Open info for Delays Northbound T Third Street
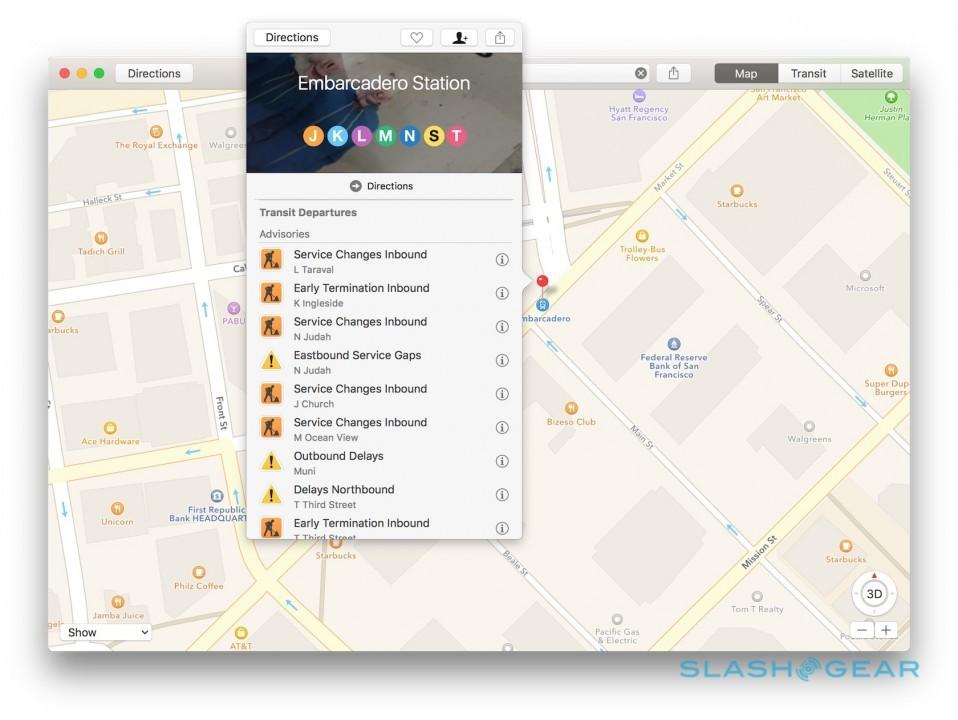 502,495
